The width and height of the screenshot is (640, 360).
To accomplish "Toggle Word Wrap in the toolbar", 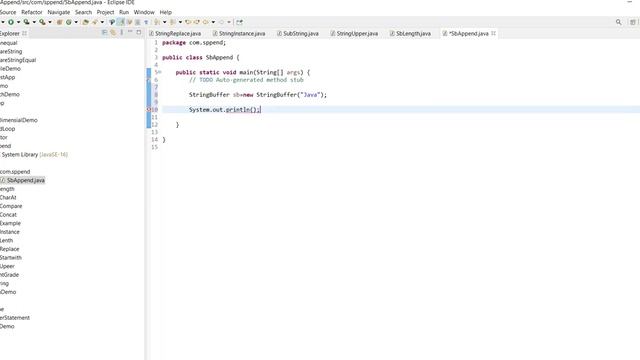I will tap(129, 22).
